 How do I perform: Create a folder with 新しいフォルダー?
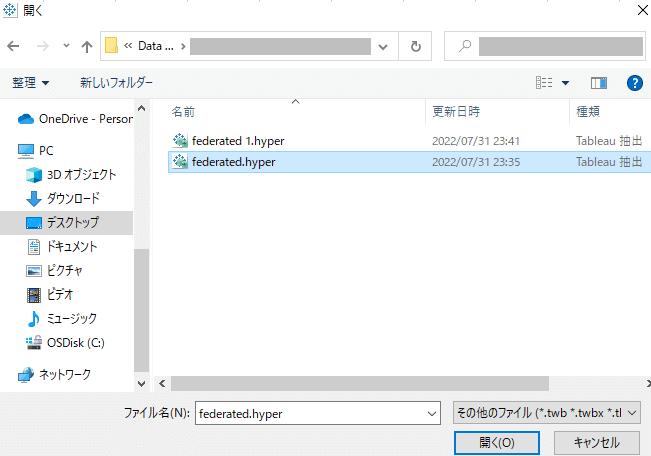coord(116,83)
